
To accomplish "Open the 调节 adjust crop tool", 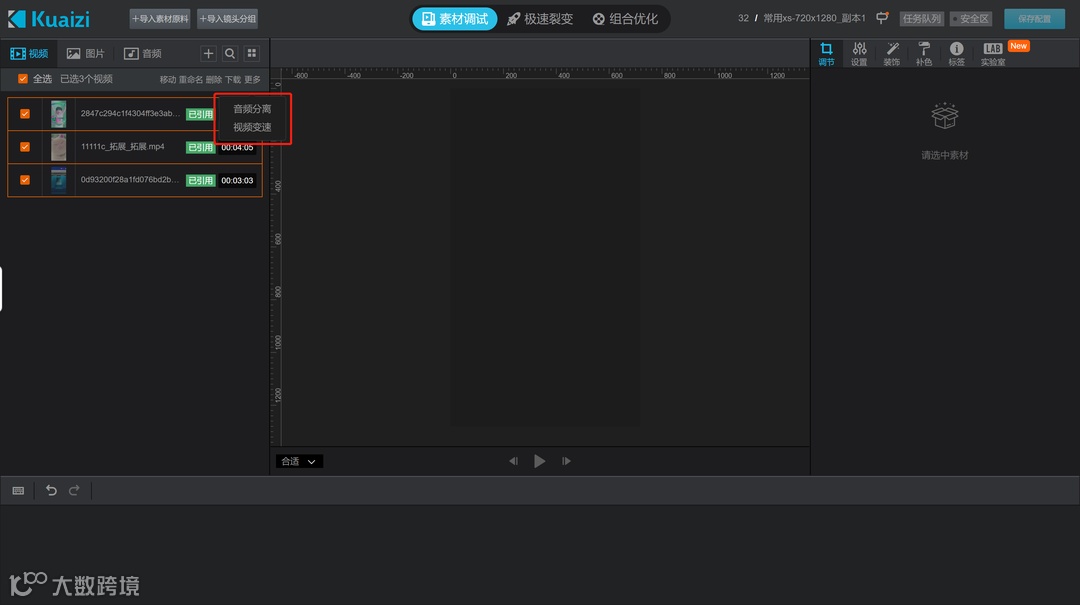I will pos(826,53).
